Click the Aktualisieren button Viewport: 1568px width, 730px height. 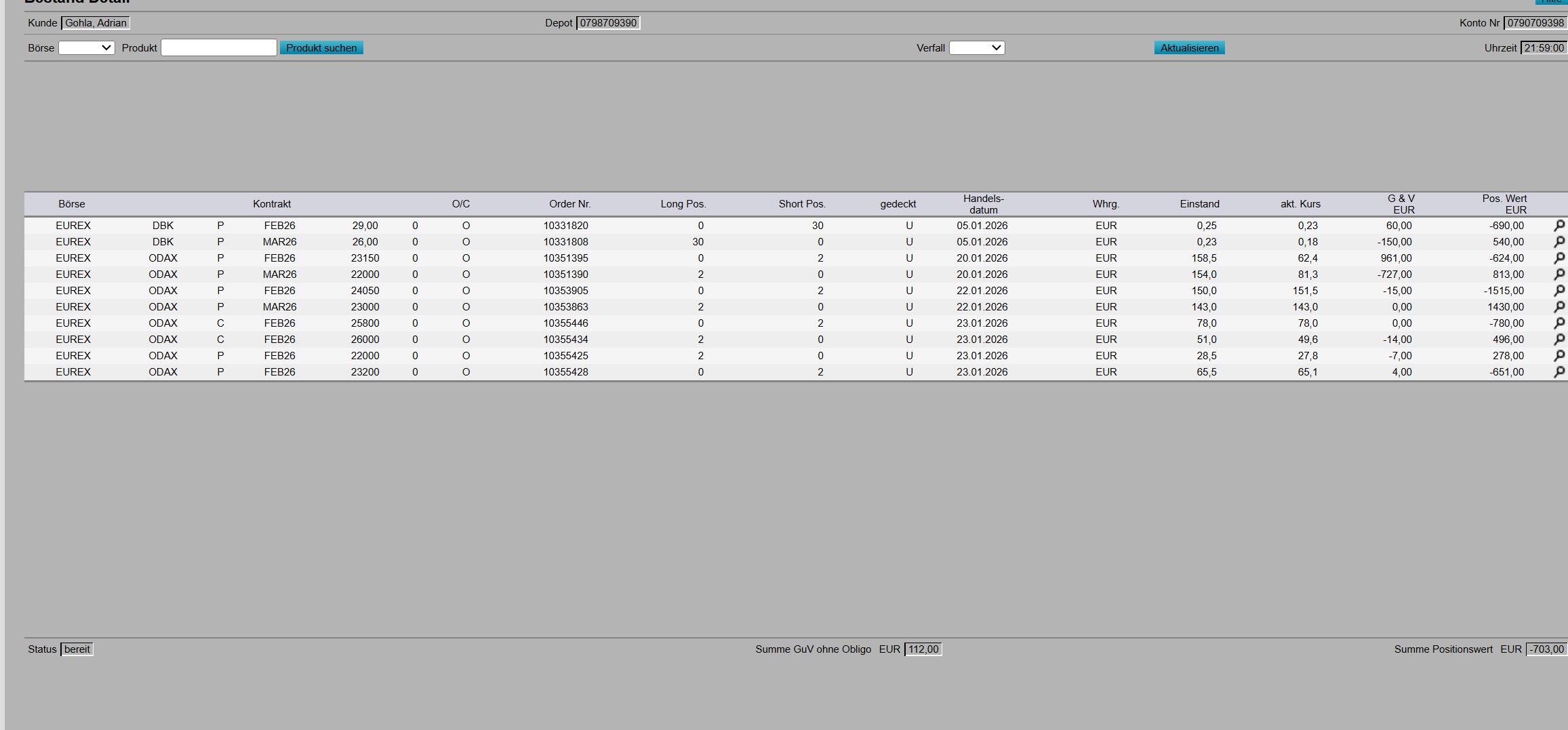pyautogui.click(x=1189, y=47)
